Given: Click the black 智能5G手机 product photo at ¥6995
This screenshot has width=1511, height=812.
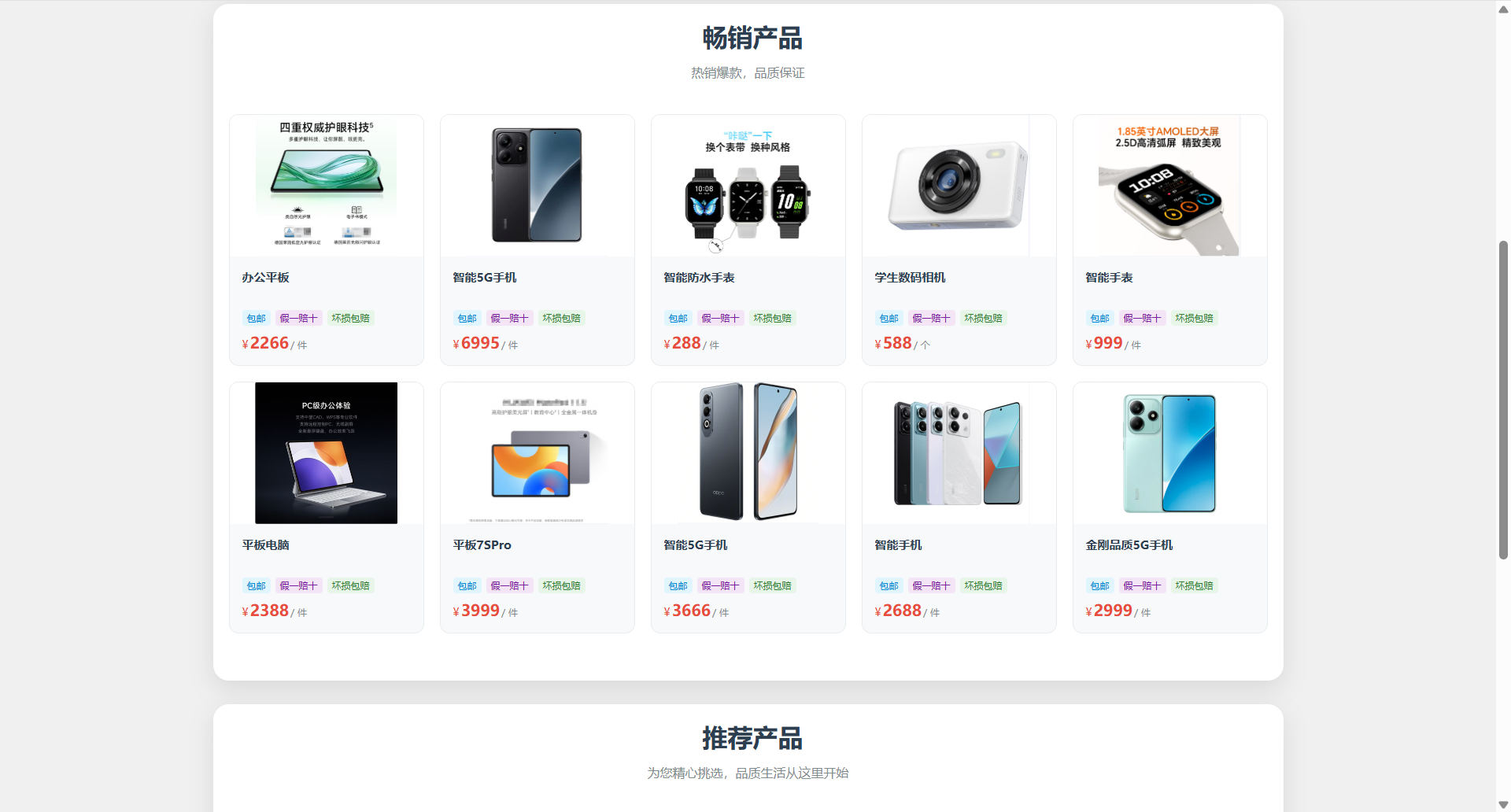Looking at the screenshot, I should click(538, 186).
